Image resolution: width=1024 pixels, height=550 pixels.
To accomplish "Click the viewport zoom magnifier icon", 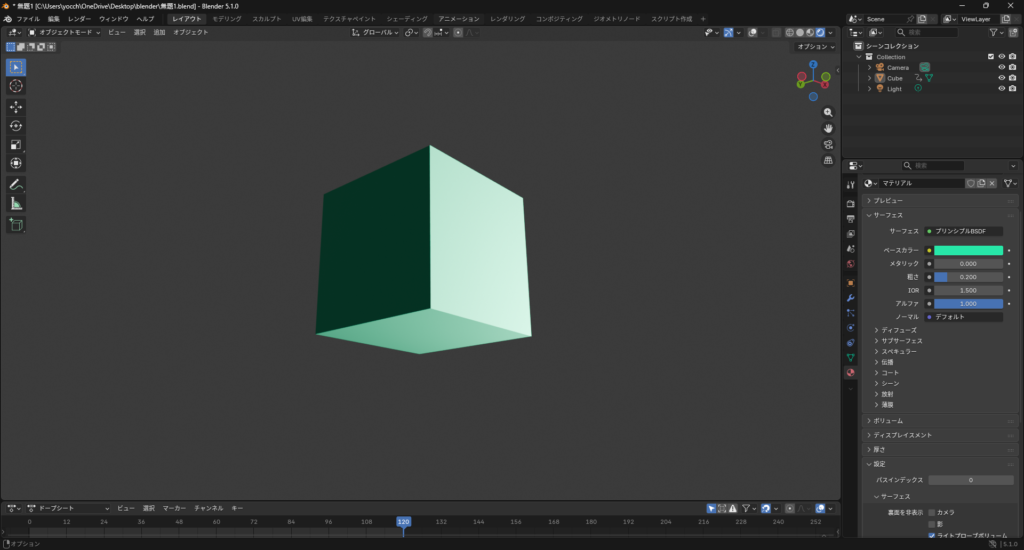I will click(828, 112).
